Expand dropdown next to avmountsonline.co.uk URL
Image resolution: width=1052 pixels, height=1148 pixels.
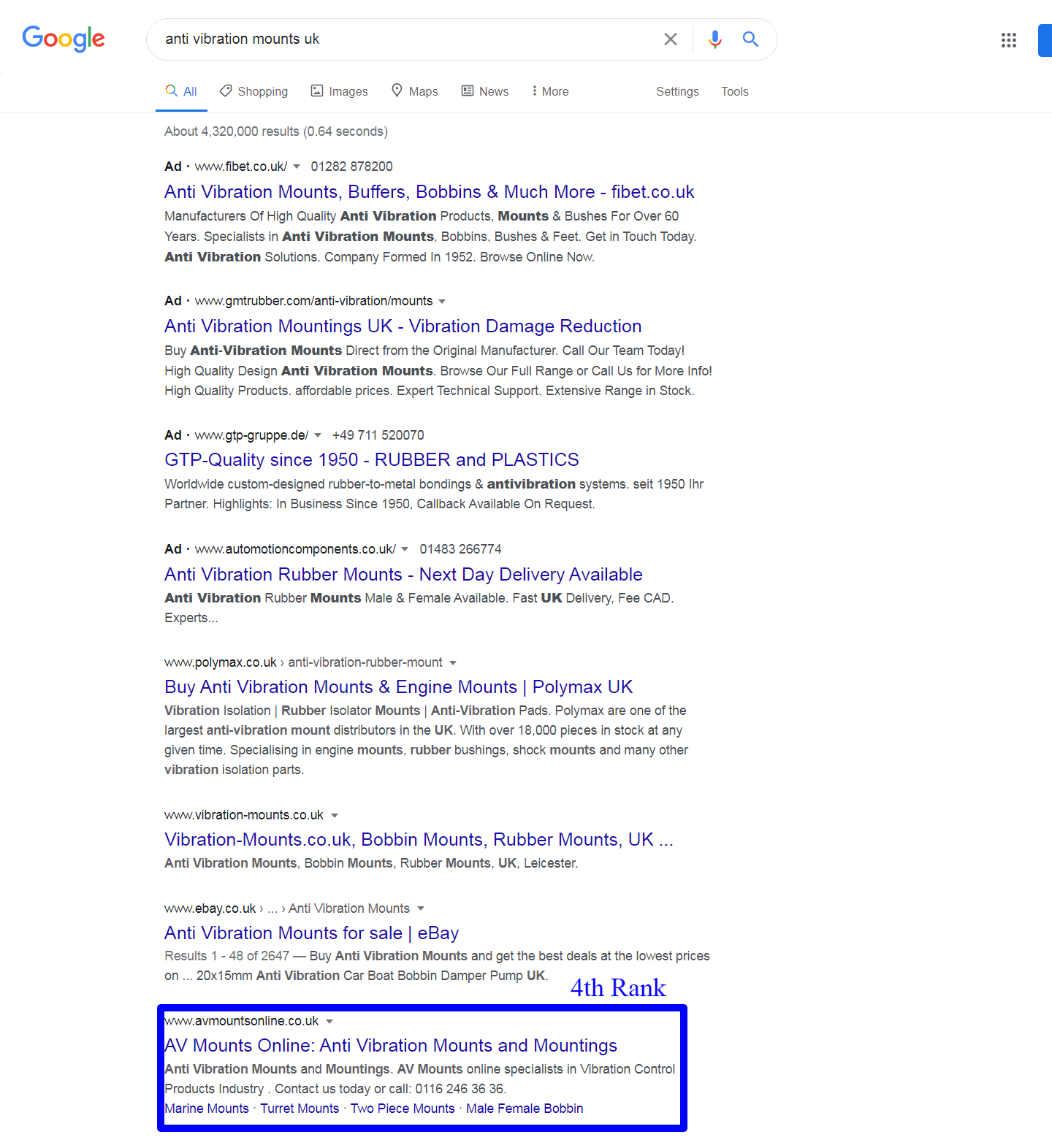pyautogui.click(x=329, y=1022)
